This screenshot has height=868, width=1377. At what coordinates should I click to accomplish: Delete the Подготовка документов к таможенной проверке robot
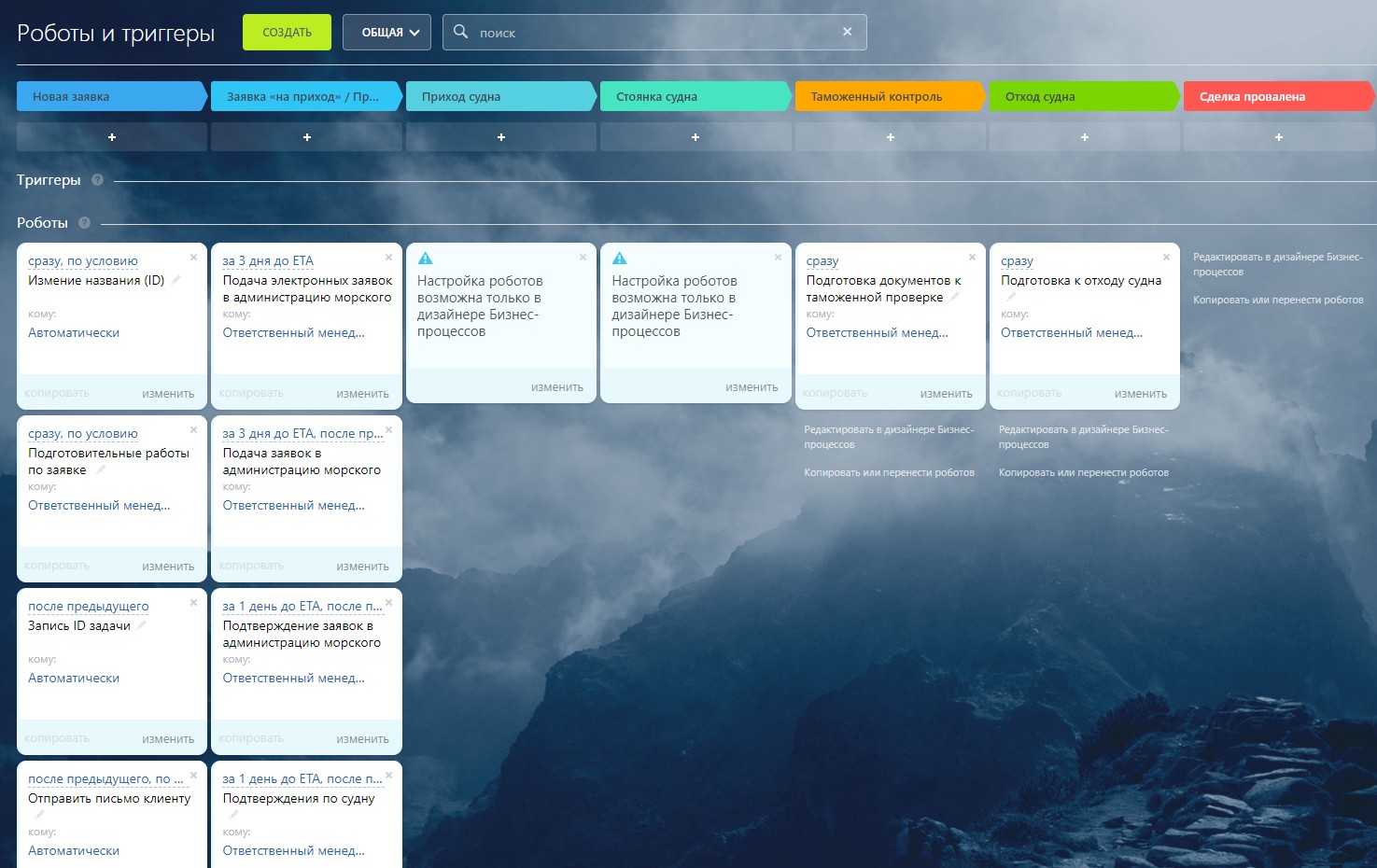(x=972, y=258)
